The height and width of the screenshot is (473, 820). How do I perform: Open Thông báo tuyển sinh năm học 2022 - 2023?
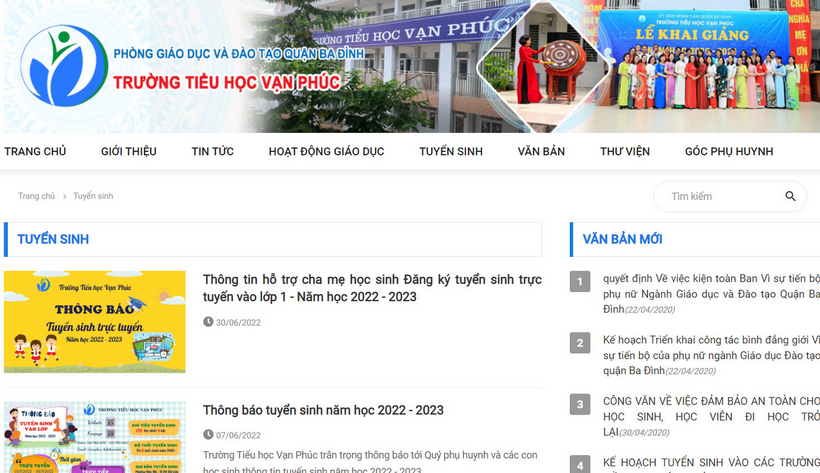coord(323,410)
